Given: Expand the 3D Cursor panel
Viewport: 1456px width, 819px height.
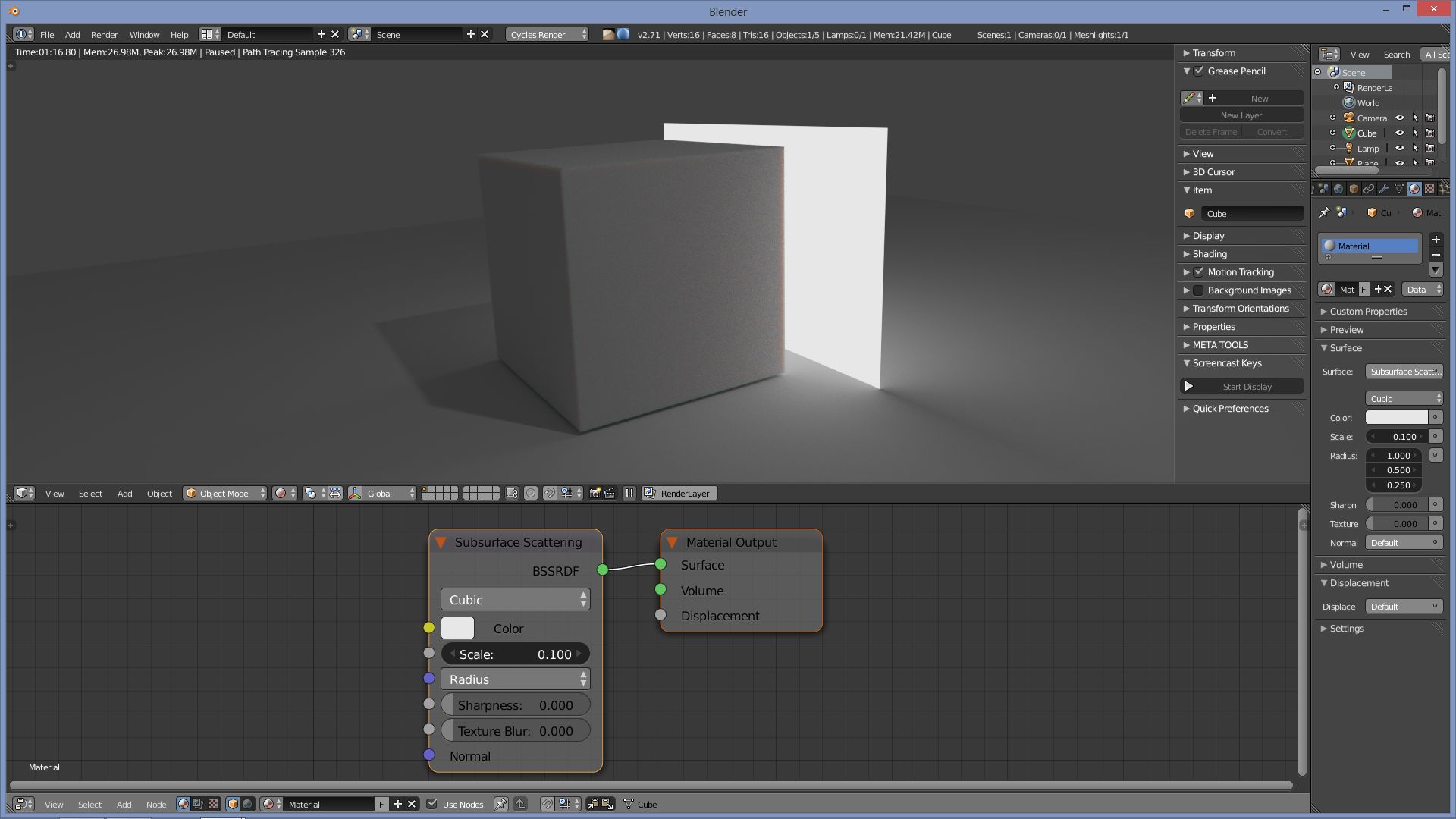Looking at the screenshot, I should coord(1213,171).
